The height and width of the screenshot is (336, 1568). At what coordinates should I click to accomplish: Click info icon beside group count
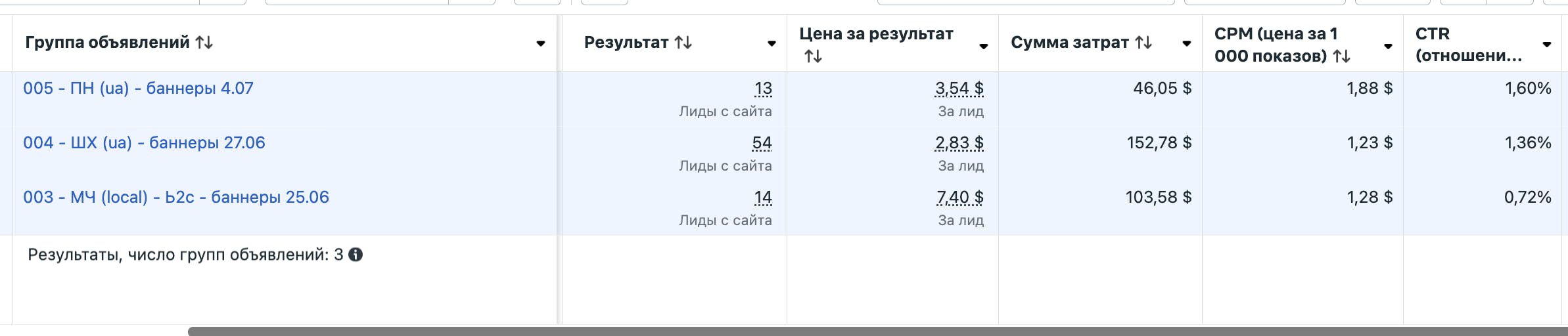356,255
